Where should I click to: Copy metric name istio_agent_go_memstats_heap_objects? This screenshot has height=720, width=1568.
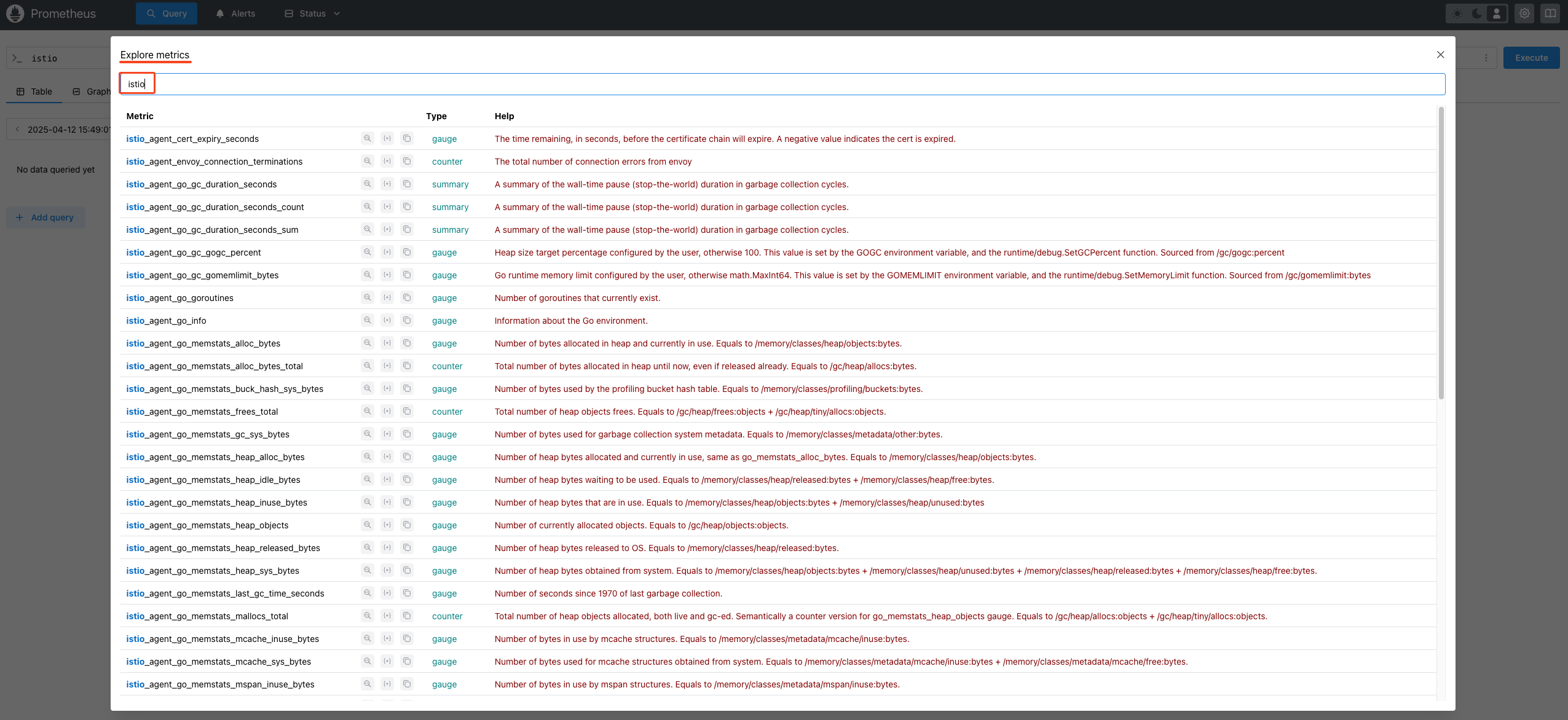click(407, 525)
